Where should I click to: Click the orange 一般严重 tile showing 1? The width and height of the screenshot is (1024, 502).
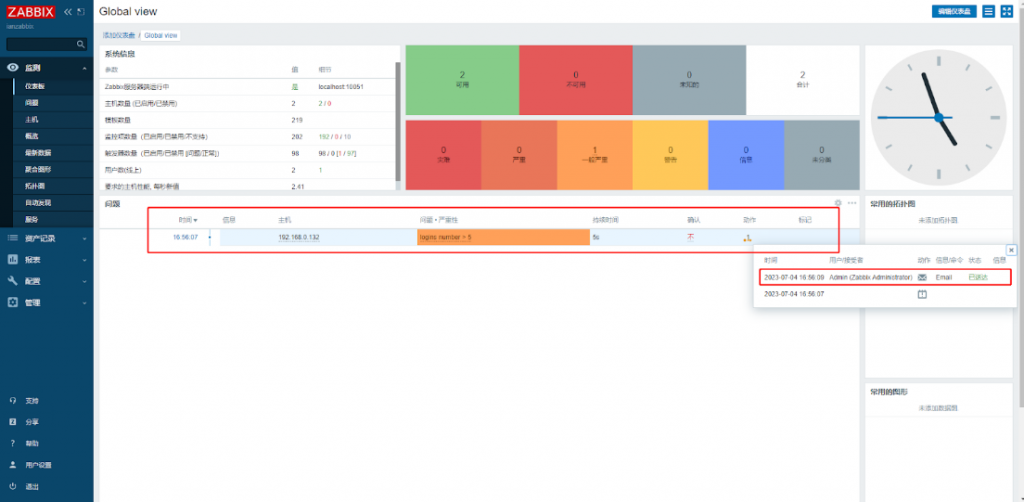(594, 155)
